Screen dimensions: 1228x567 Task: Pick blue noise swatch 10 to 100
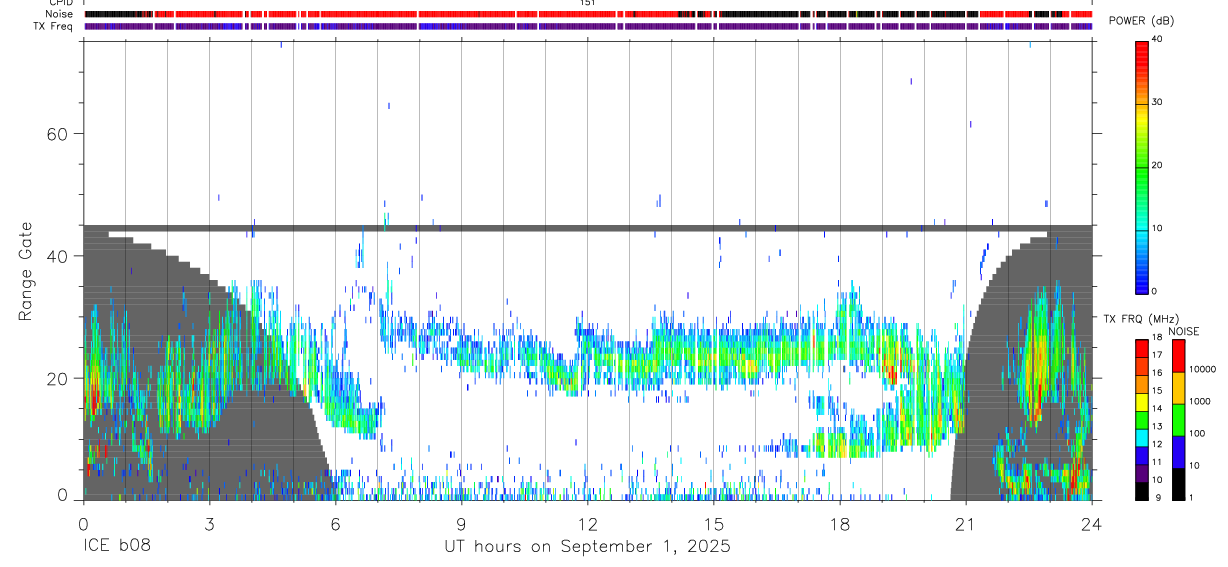point(1178,451)
